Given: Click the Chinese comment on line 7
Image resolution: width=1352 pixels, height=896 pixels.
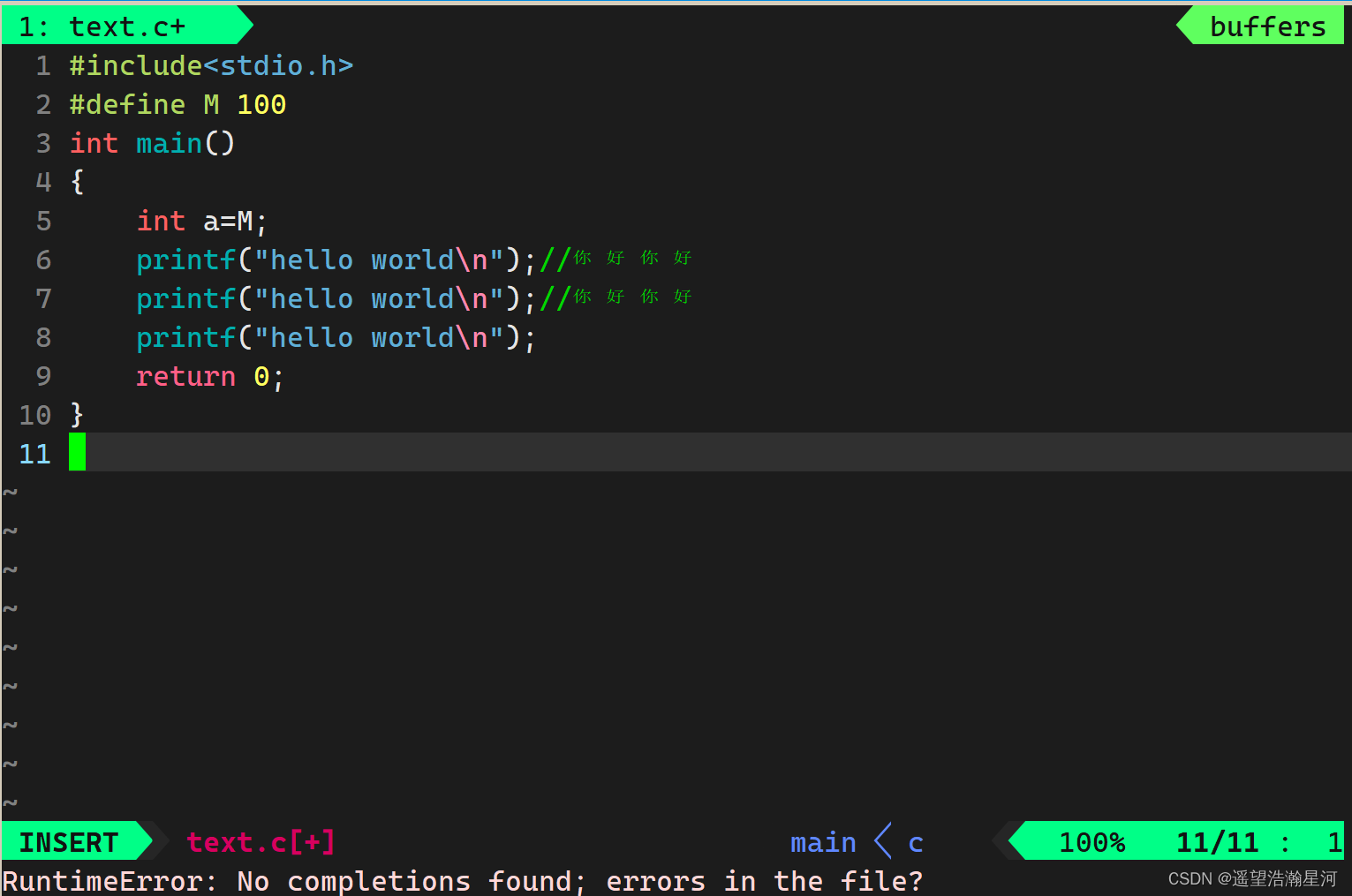Looking at the screenshot, I should point(616,297).
